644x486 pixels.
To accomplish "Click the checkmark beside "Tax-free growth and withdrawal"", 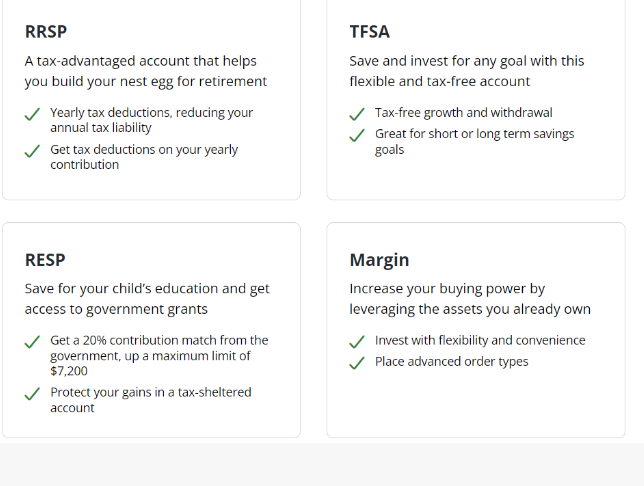I will click(x=357, y=114).
